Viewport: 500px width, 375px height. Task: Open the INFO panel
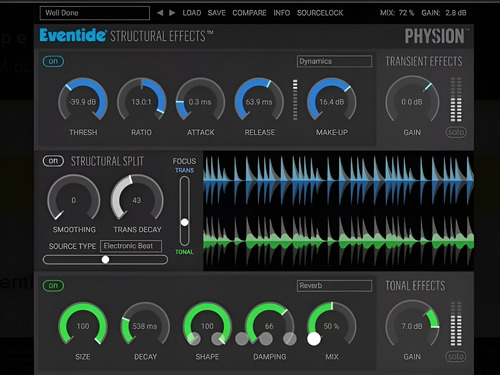pos(282,13)
